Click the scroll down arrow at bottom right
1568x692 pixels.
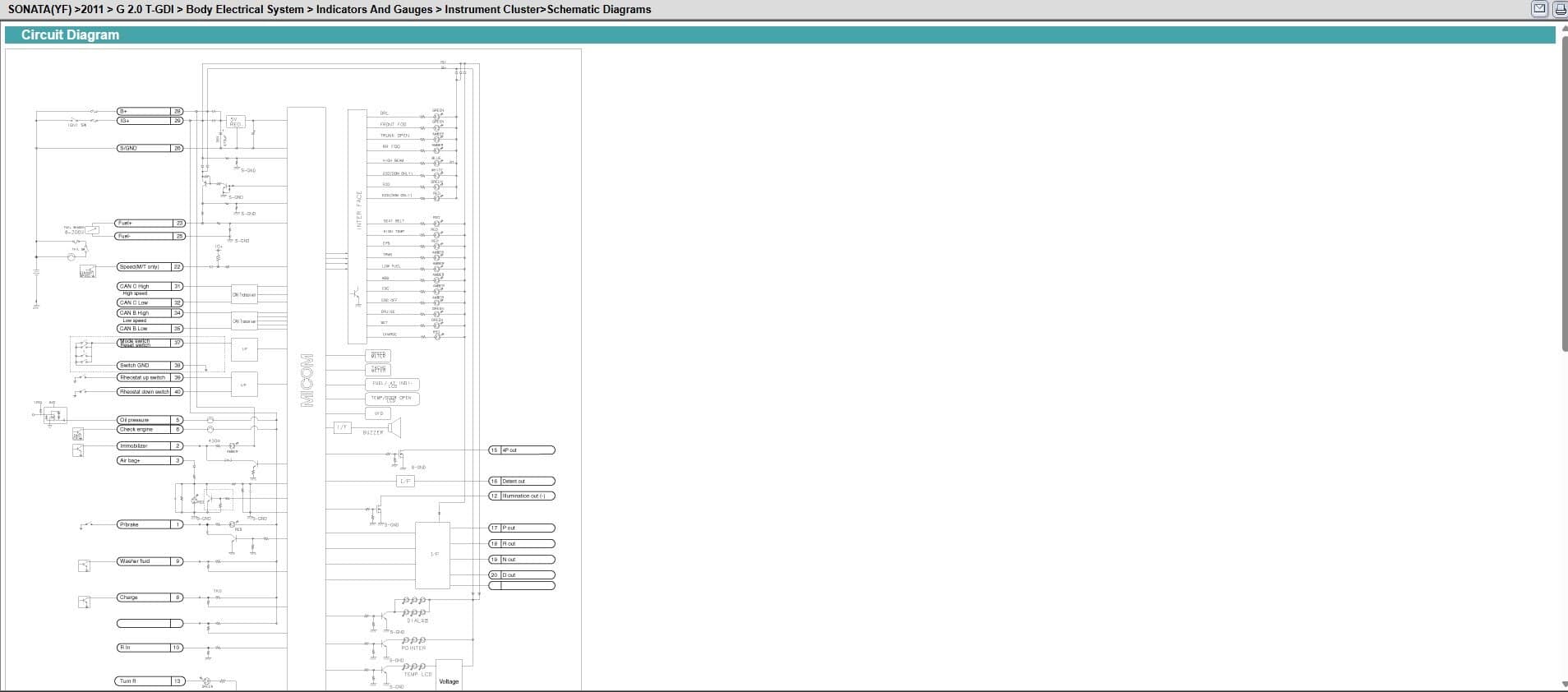[x=1563, y=684]
